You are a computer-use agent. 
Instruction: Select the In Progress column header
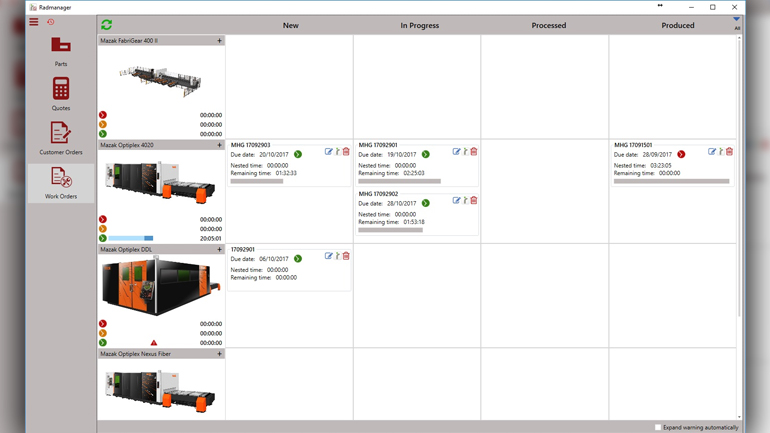[x=419, y=26]
